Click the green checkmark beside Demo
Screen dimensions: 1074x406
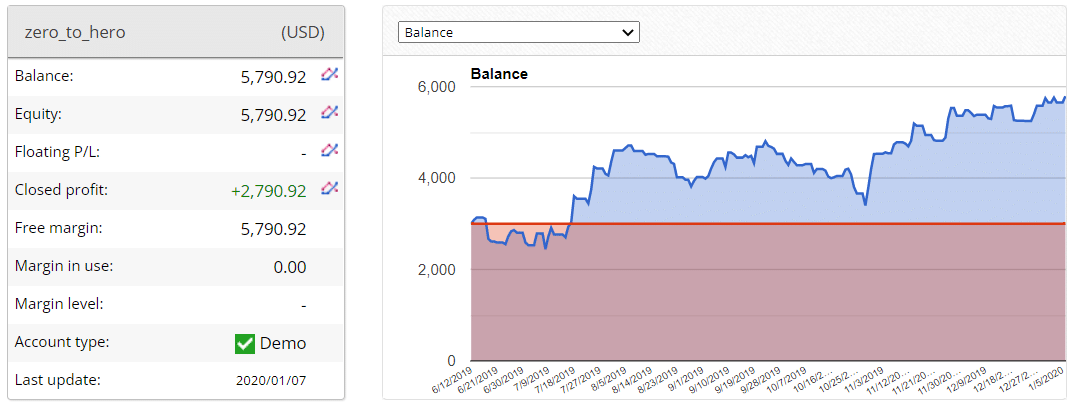tap(244, 343)
